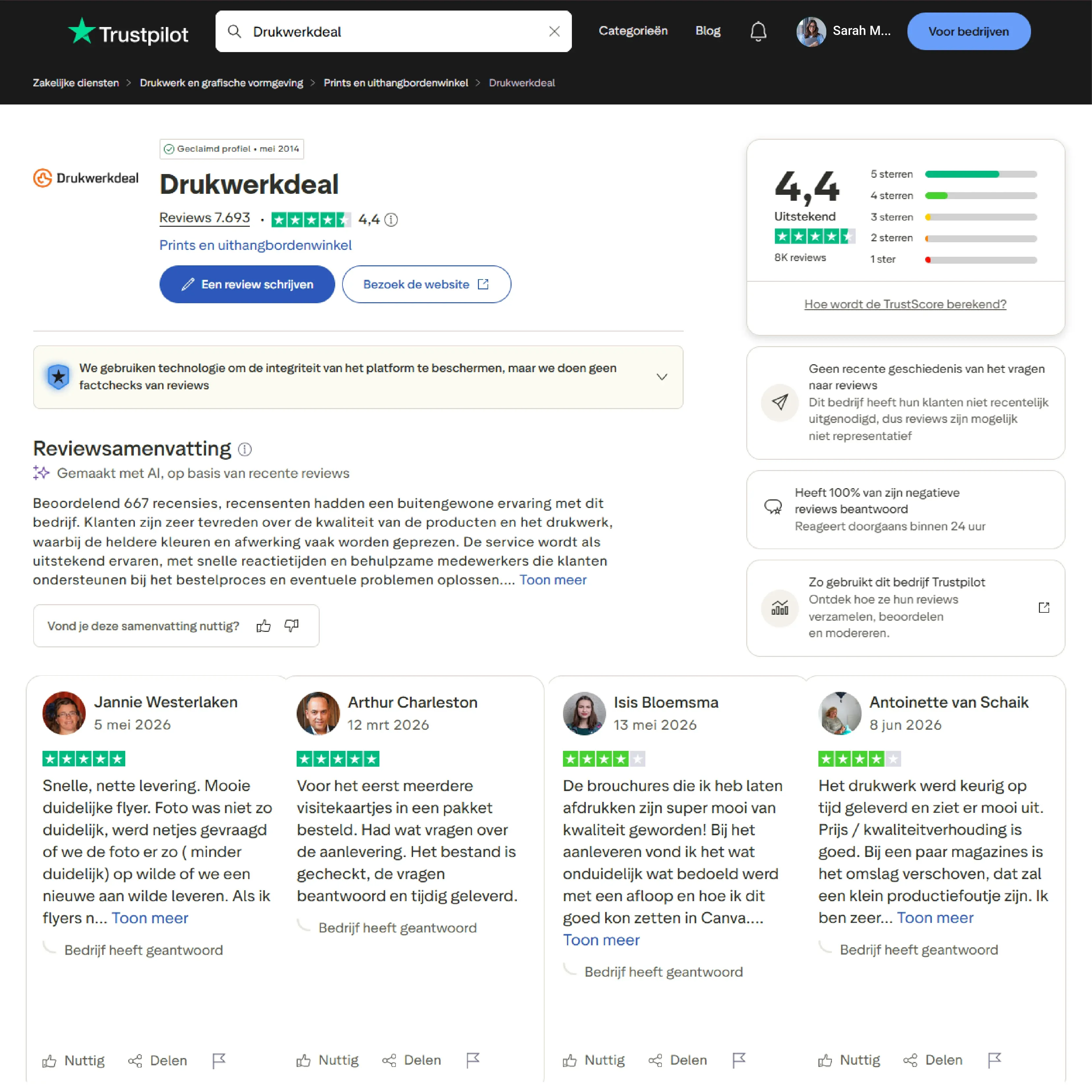Expand Isis Bloemsma's review with Toon meer
1092x1092 pixels.
601,940
